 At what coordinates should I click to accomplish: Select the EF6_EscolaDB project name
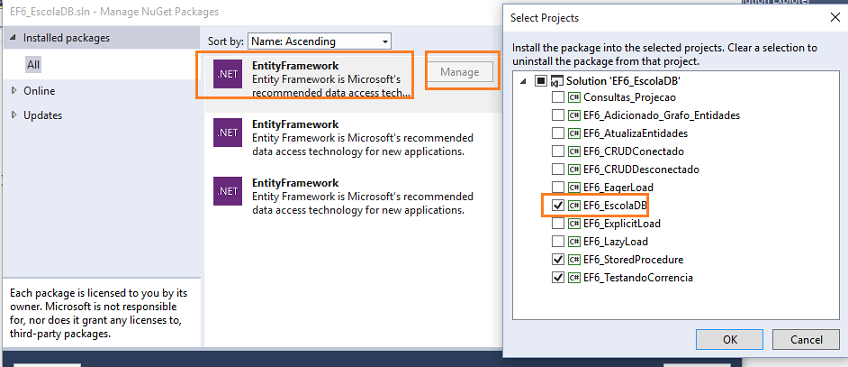tap(615, 205)
